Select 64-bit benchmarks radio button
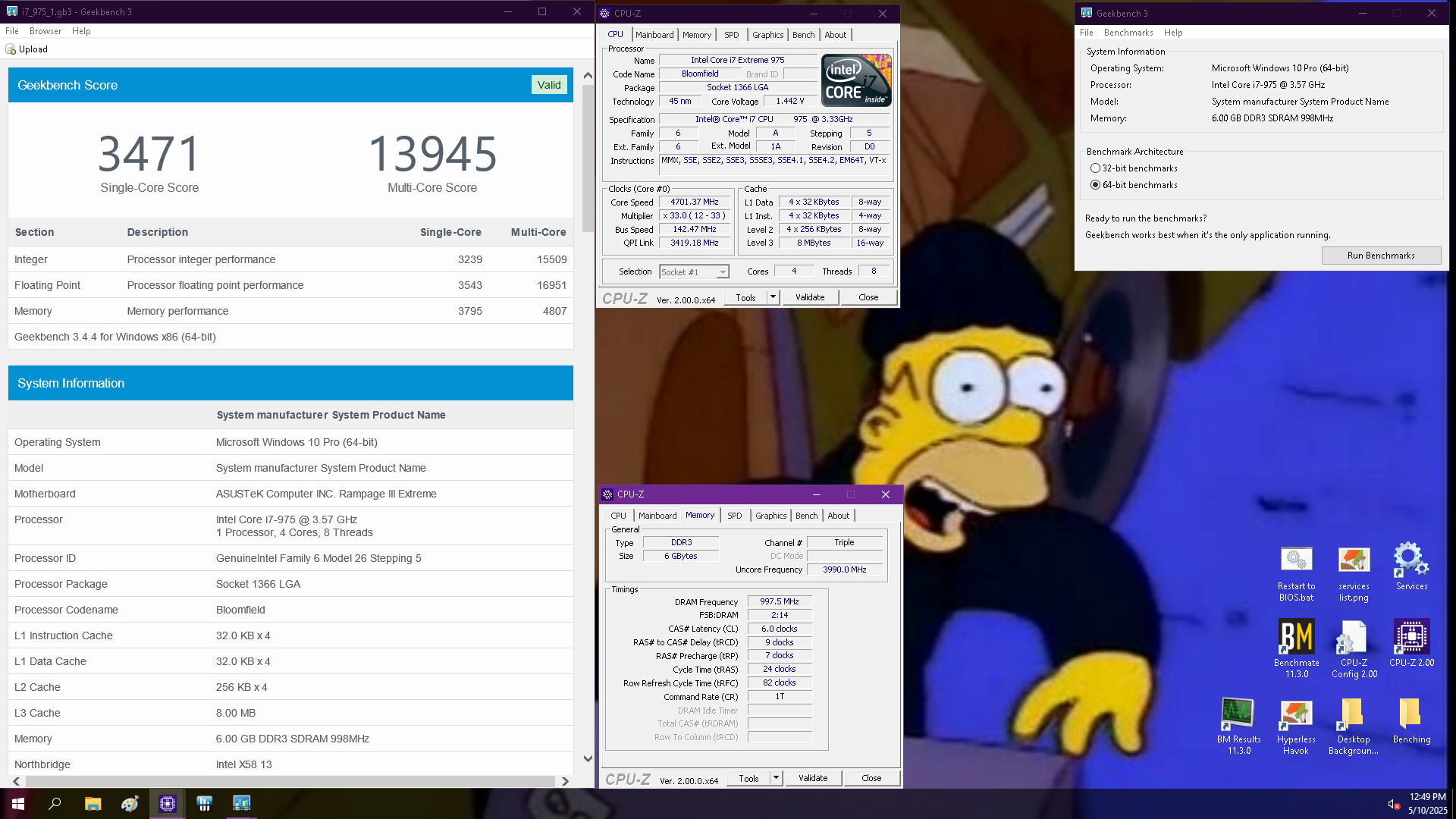This screenshot has height=819, width=1456. [1095, 185]
